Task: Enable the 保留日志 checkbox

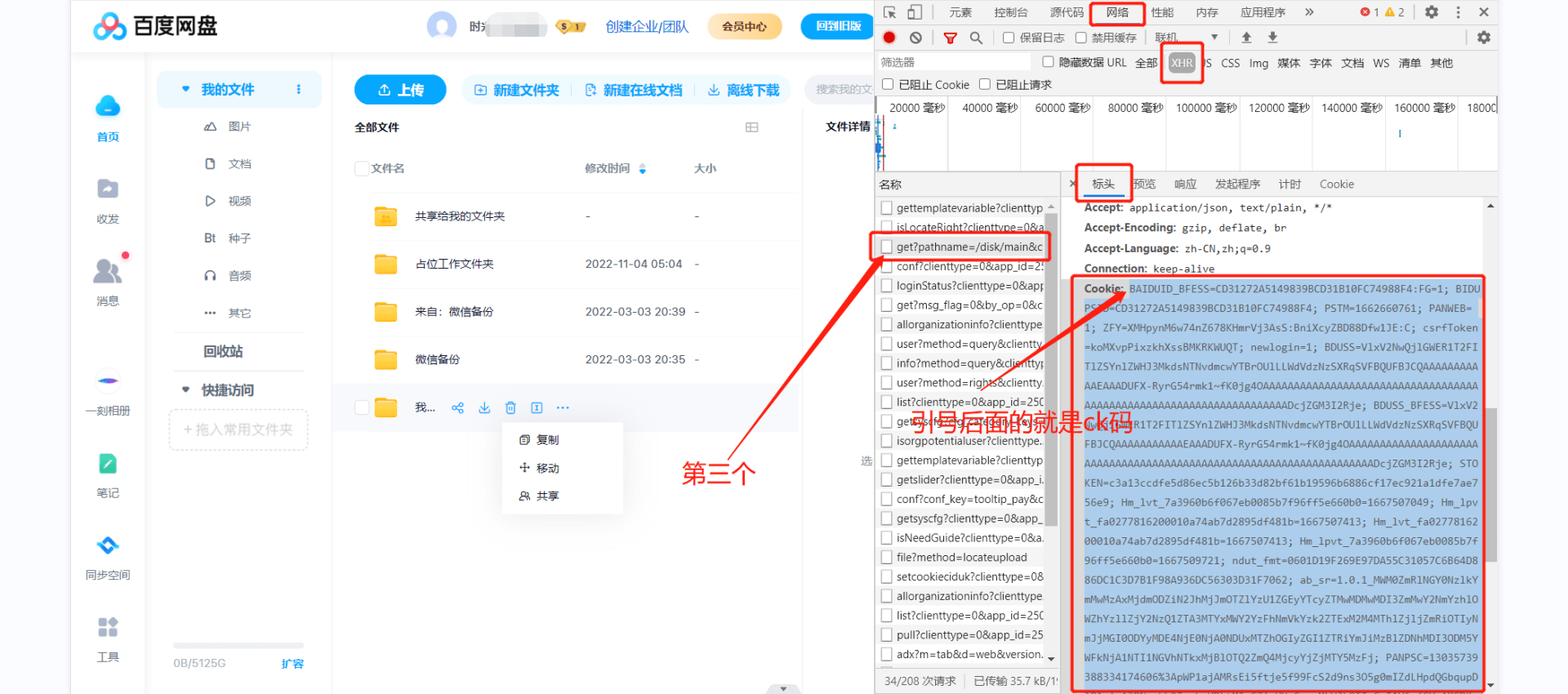Action: tap(1009, 38)
